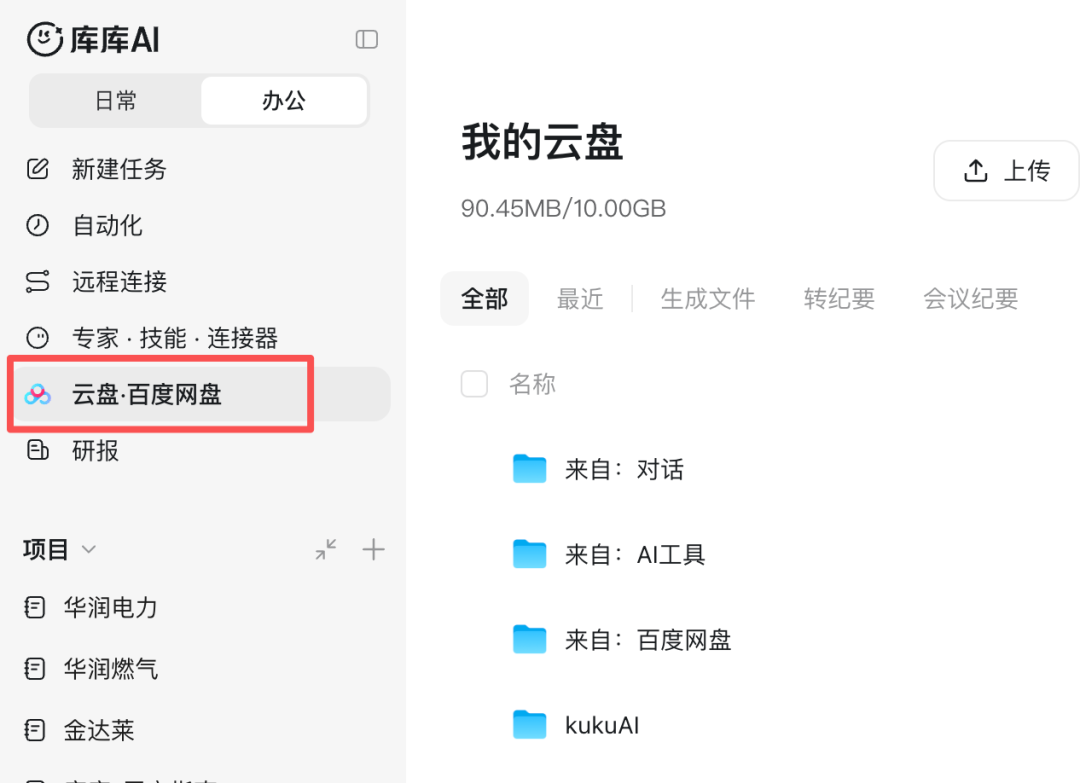Image resolution: width=1080 pixels, height=783 pixels.
Task: Click the 研报 report icon
Action: 37,450
